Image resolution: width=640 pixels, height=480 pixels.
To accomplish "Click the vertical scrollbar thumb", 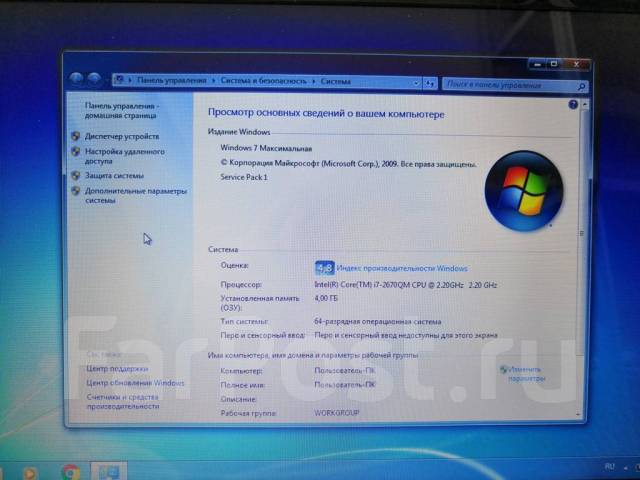I will [582, 233].
